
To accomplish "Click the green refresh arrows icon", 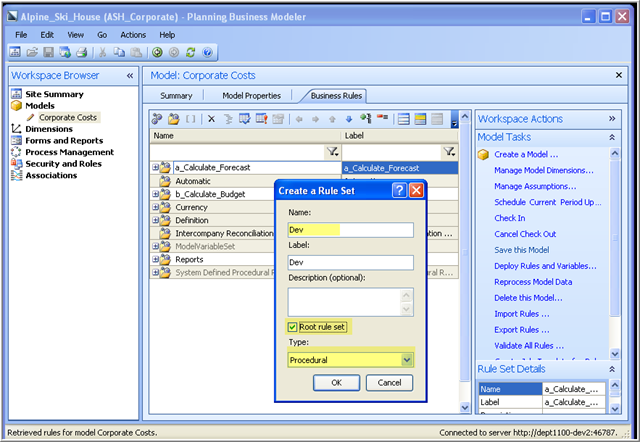I will (191, 52).
